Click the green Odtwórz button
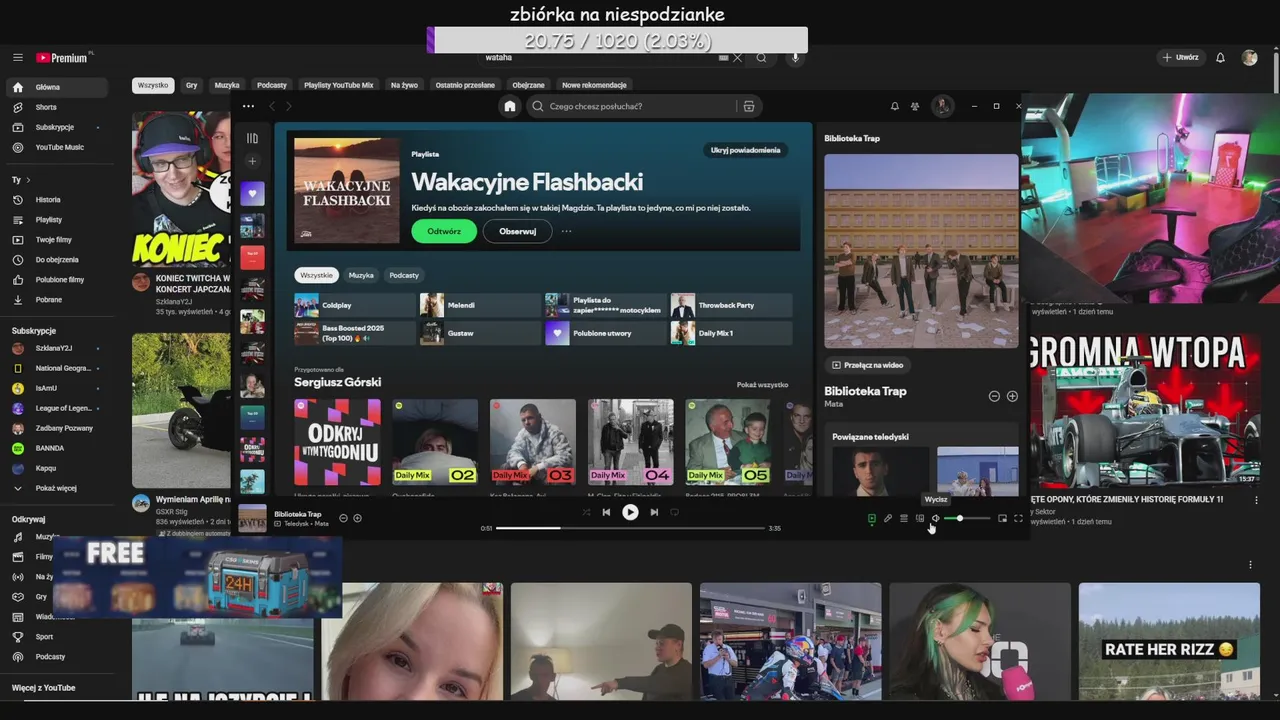This screenshot has width=1280, height=720. coord(444,231)
